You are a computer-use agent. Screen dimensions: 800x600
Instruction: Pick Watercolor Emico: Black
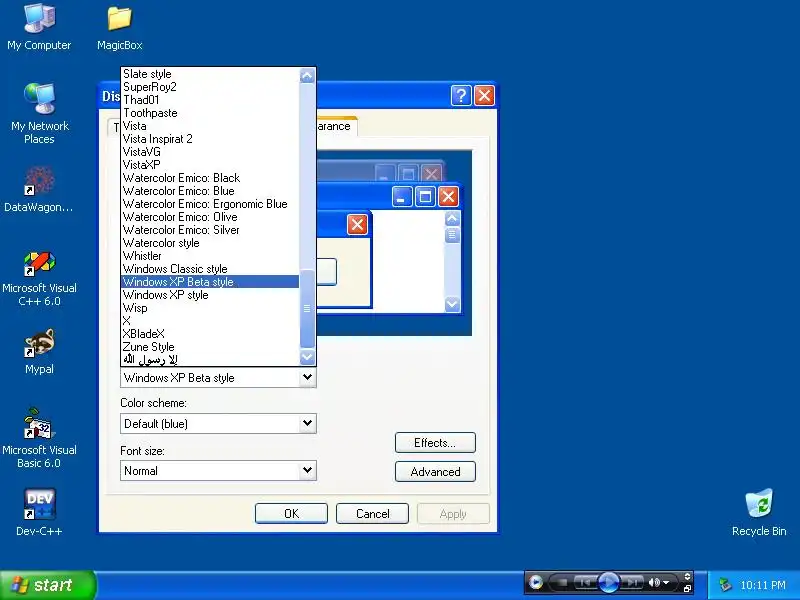(210, 178)
